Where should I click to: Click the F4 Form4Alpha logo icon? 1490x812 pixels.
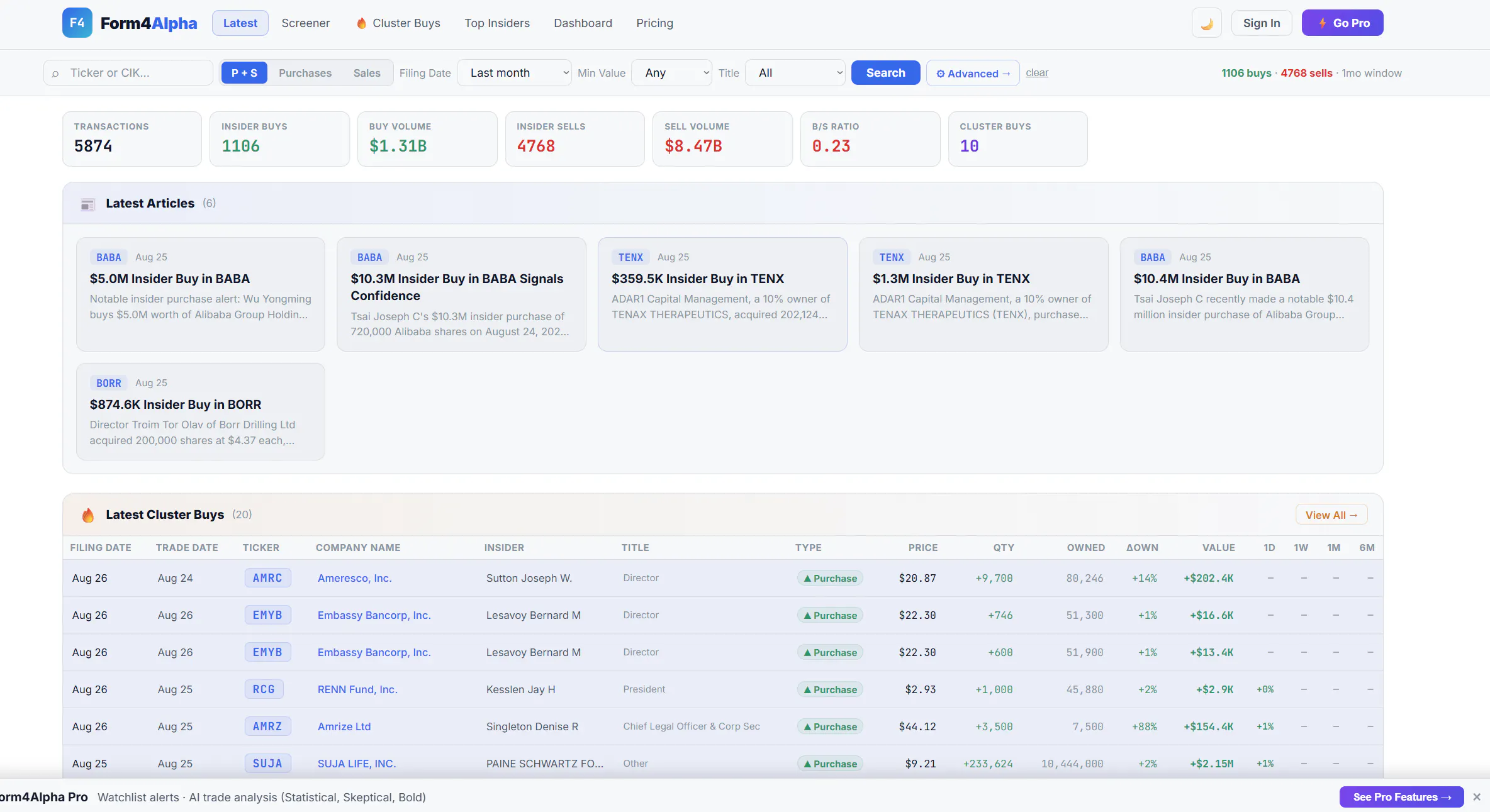point(77,23)
